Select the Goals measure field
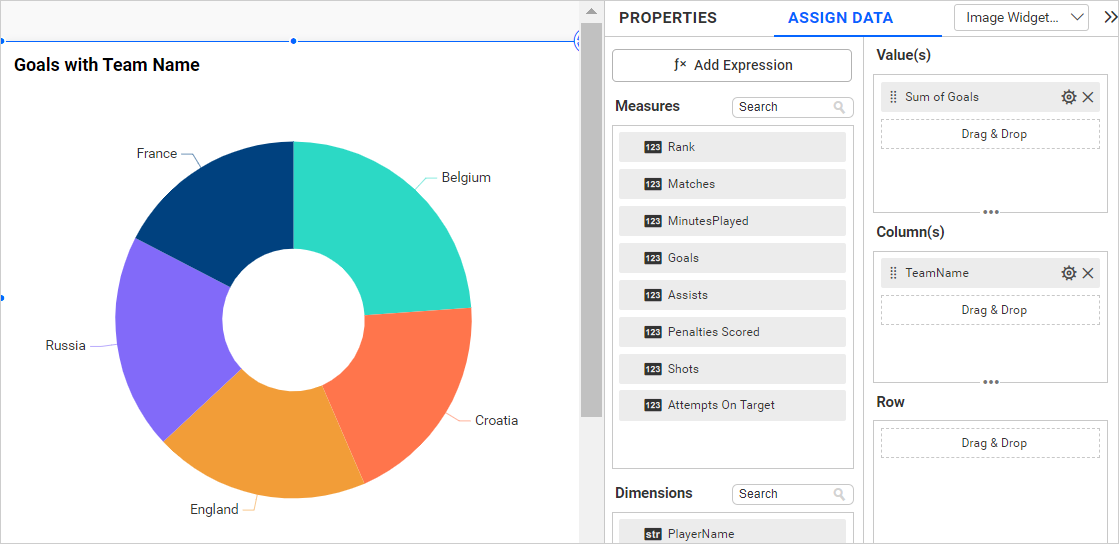Image resolution: width=1119 pixels, height=544 pixels. pyautogui.click(x=732, y=258)
